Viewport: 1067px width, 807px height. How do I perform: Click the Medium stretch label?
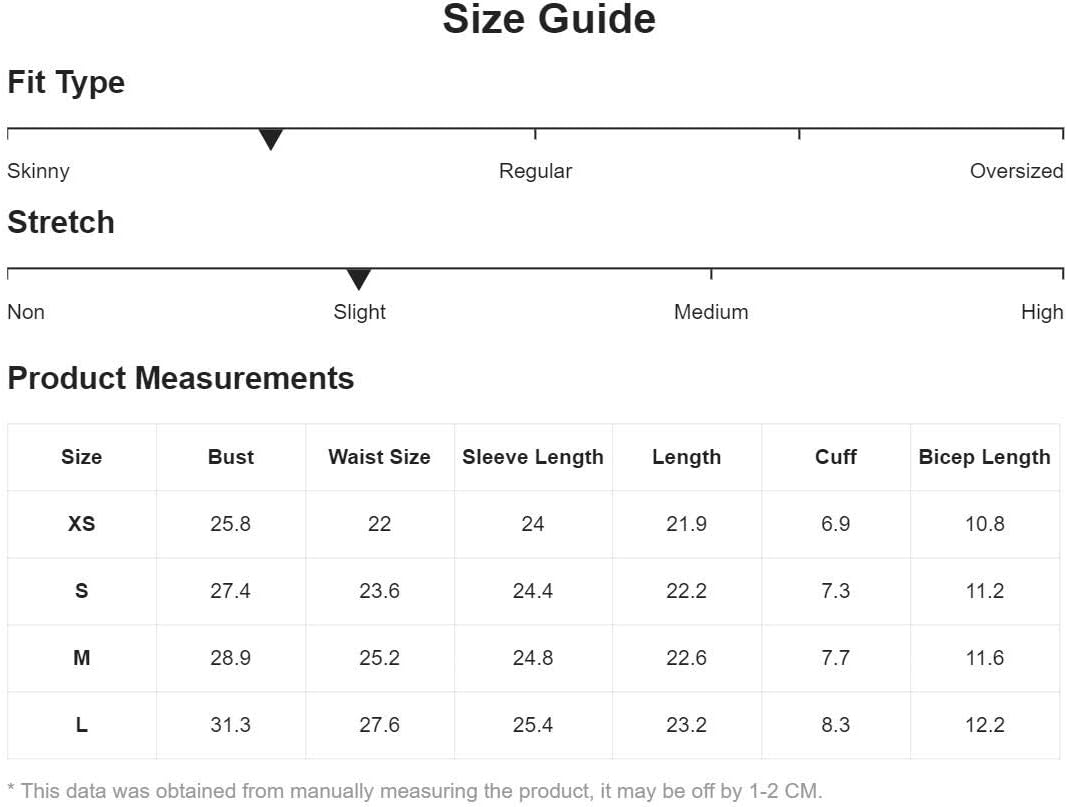point(711,312)
